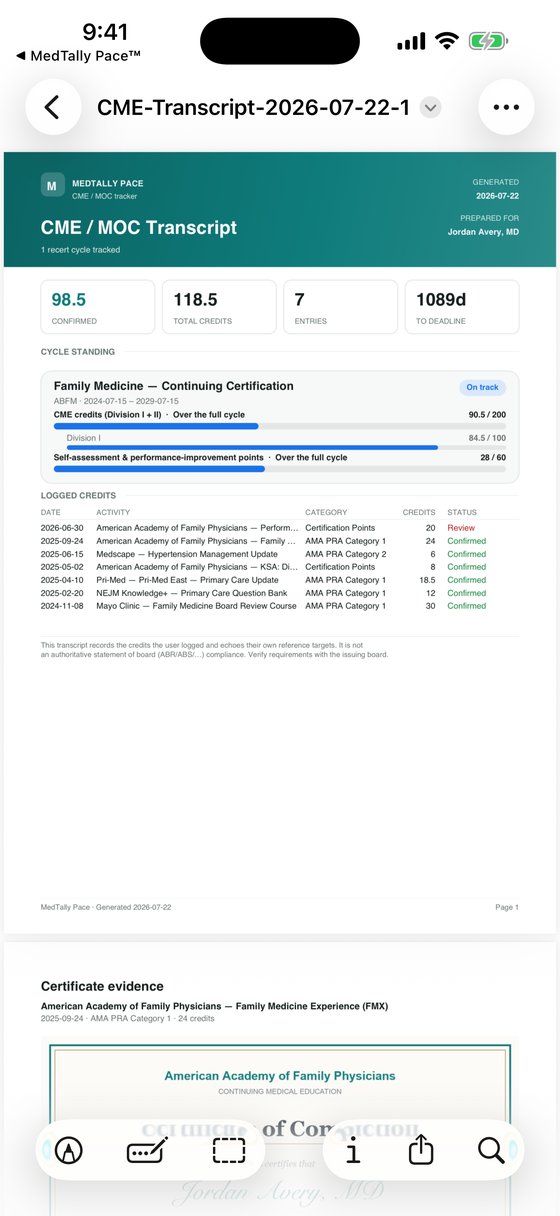The width and height of the screenshot is (560, 1216).
Task: Select the 28 / 60 value
Action: pos(493,457)
